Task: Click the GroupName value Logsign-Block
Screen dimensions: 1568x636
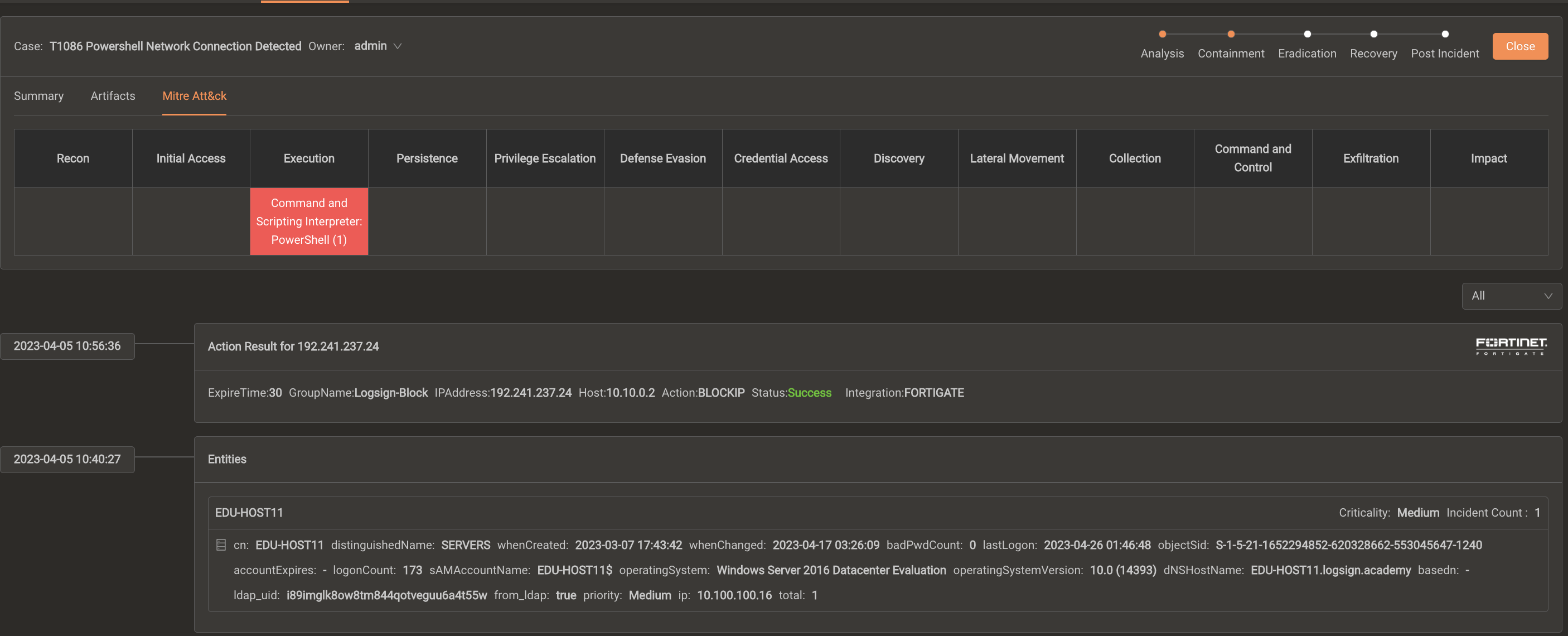Action: coord(391,393)
